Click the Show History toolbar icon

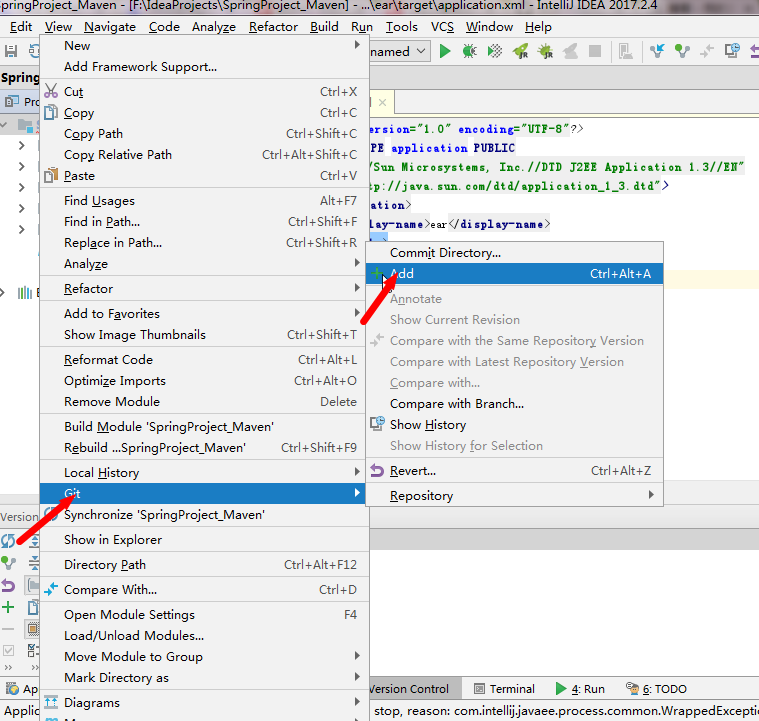(x=732, y=50)
